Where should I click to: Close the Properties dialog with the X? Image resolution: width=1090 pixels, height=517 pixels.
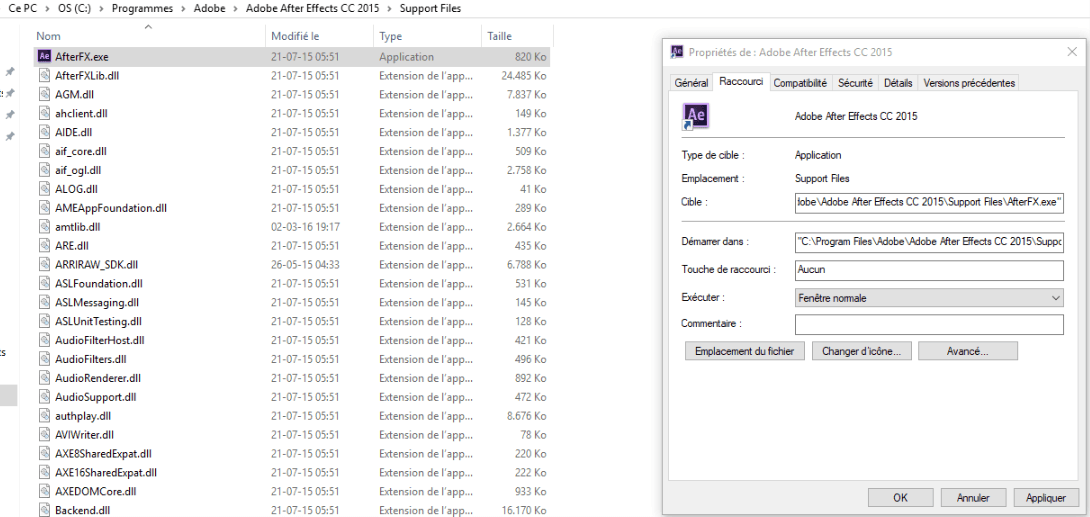click(1071, 51)
